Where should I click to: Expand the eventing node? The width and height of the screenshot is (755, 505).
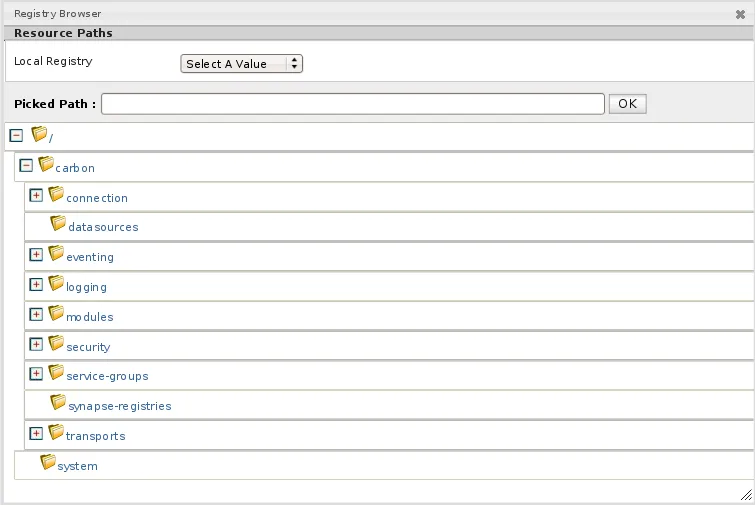coord(36,255)
